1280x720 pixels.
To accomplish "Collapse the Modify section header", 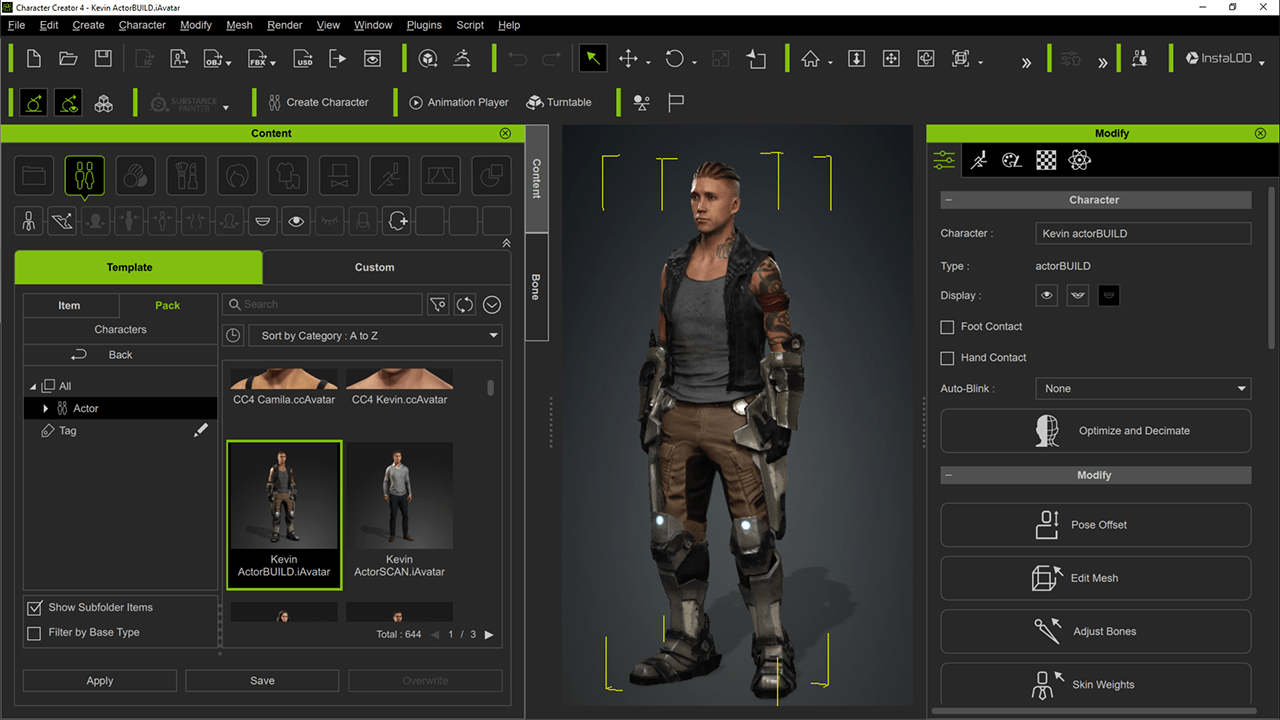I will click(x=948, y=476).
